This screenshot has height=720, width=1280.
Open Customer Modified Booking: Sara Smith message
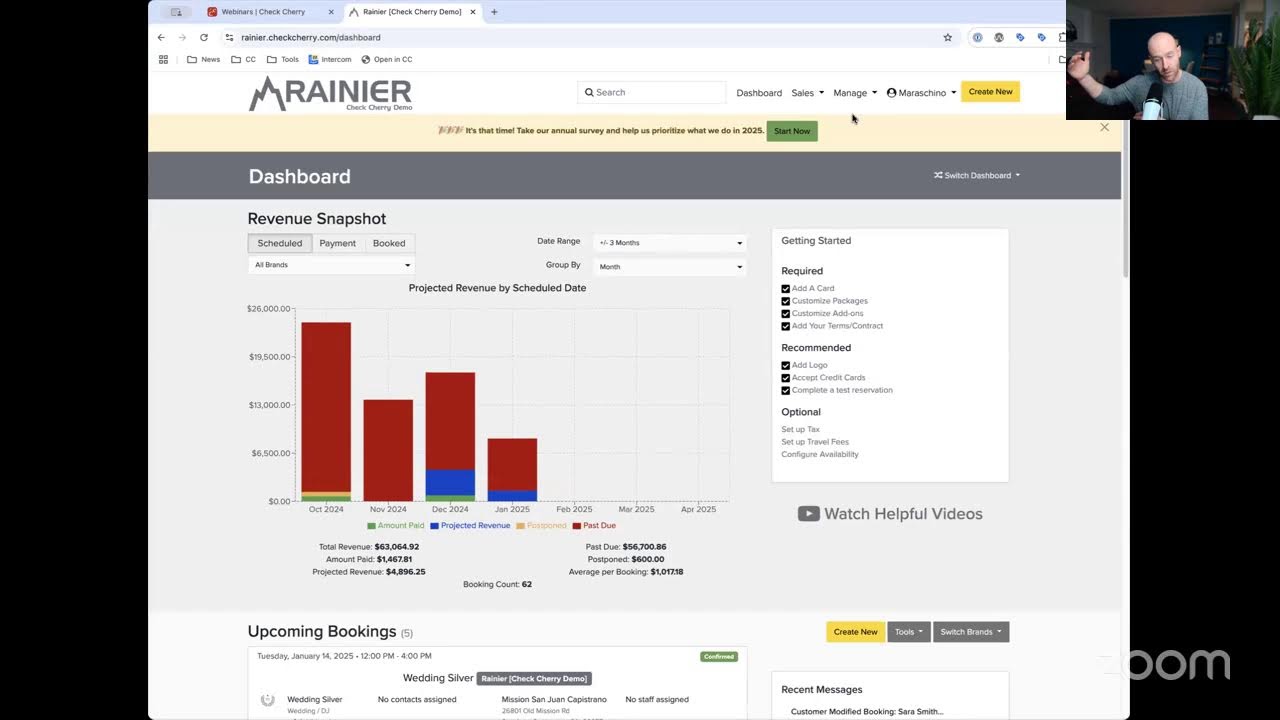[x=866, y=712]
